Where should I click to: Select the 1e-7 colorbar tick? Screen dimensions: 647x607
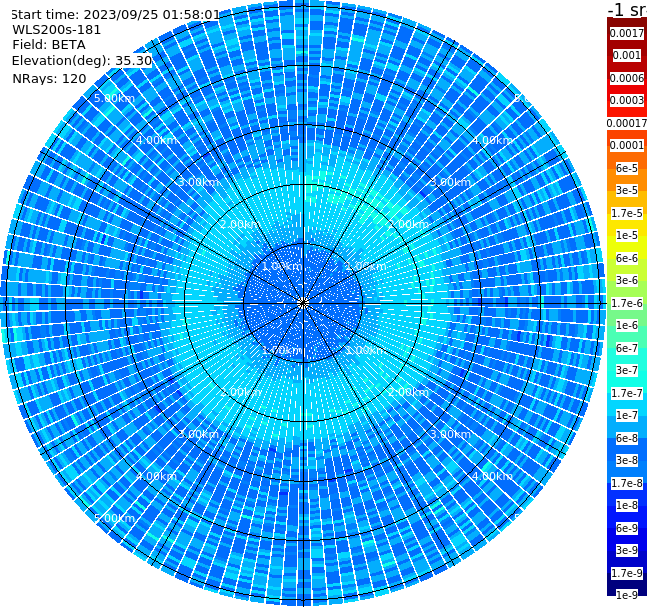tap(627, 415)
